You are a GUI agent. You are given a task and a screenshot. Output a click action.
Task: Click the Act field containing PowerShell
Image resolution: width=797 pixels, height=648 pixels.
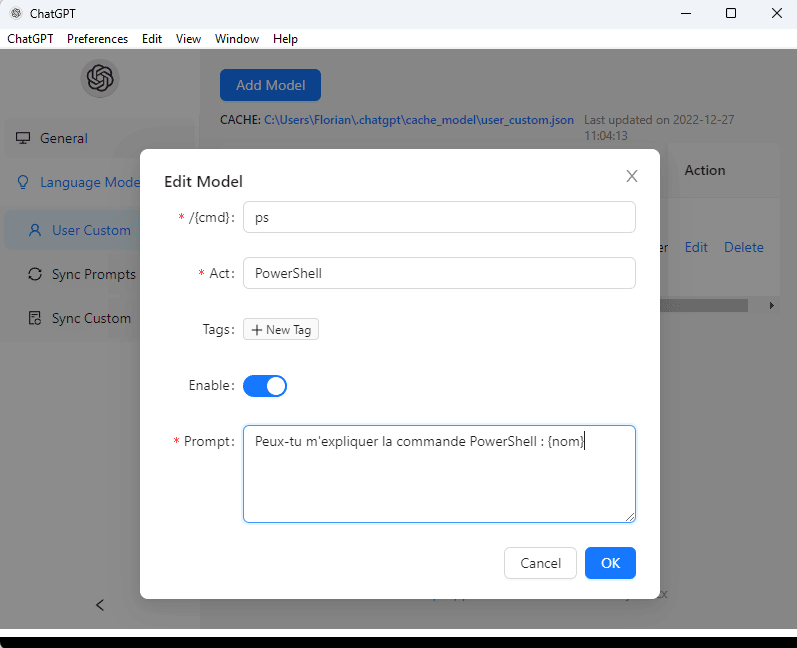tap(439, 273)
